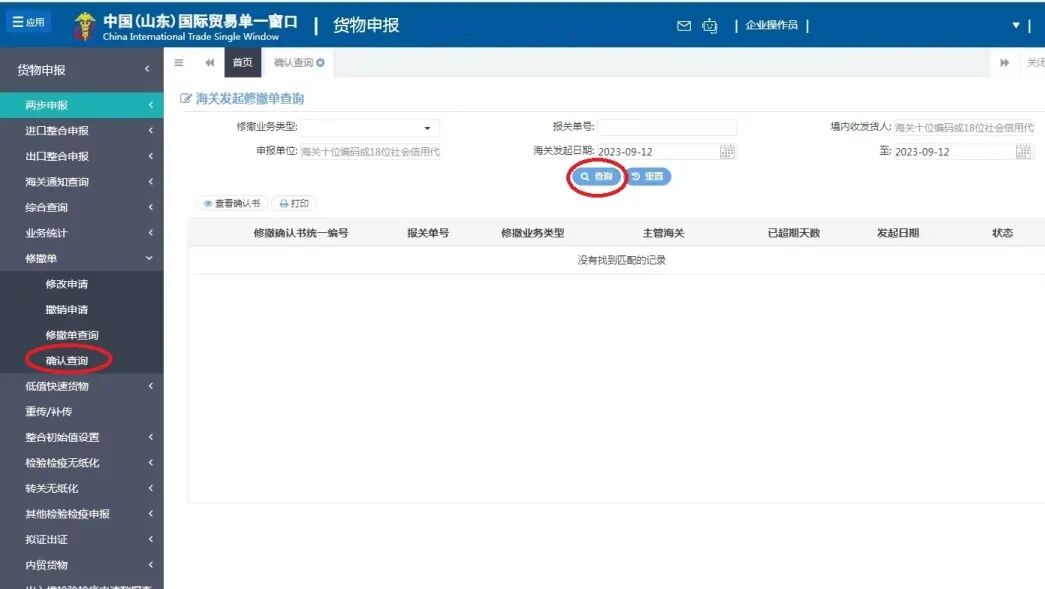Switch to the 首页 tab
1045x589 pixels.
click(x=243, y=63)
